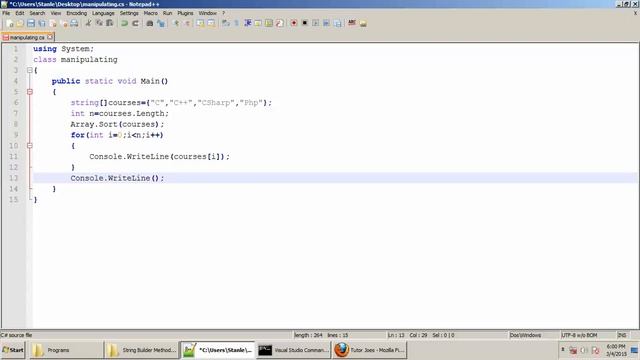Click line number 11 in the margin

point(13,157)
